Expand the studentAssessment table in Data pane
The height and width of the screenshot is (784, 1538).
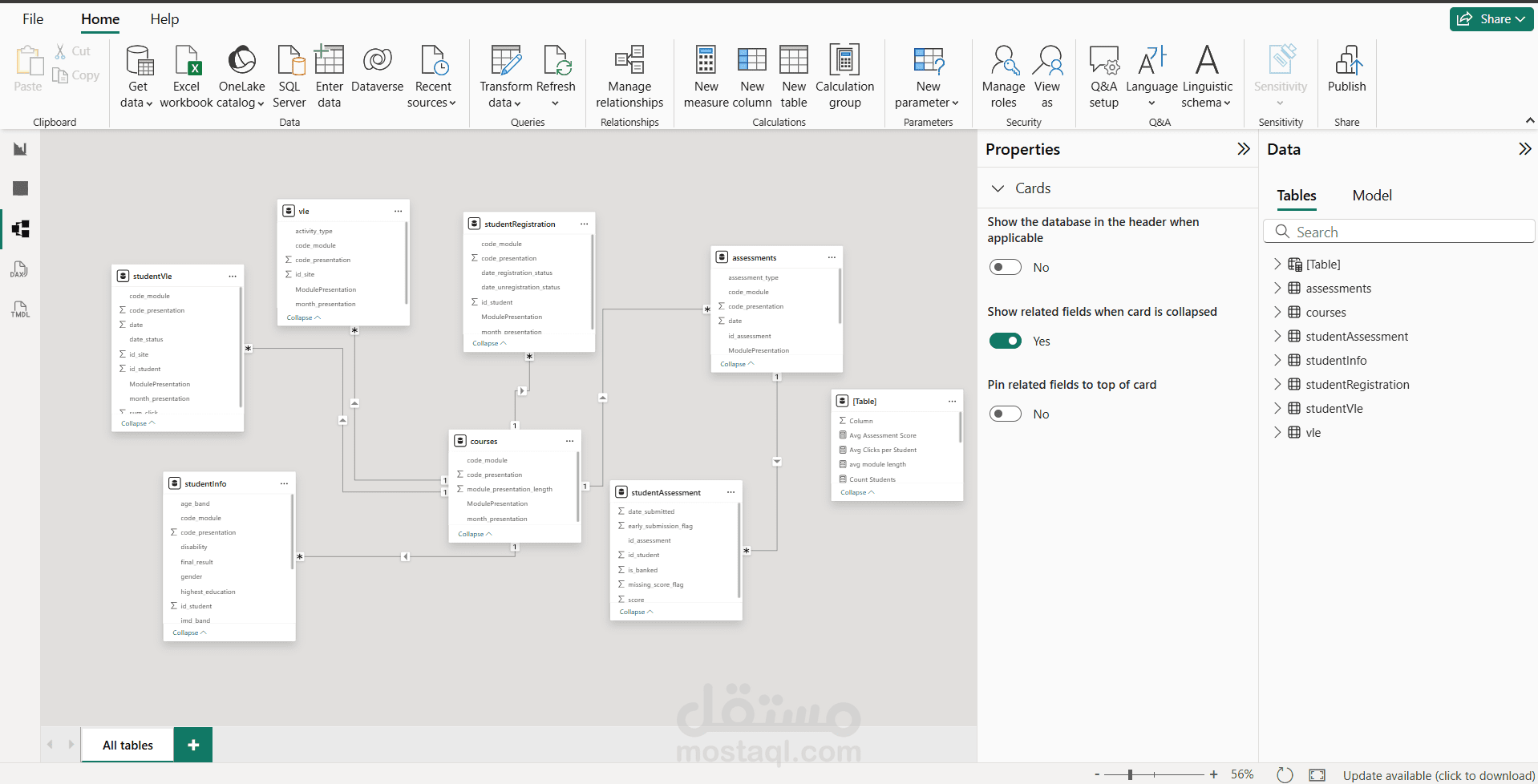click(1277, 337)
